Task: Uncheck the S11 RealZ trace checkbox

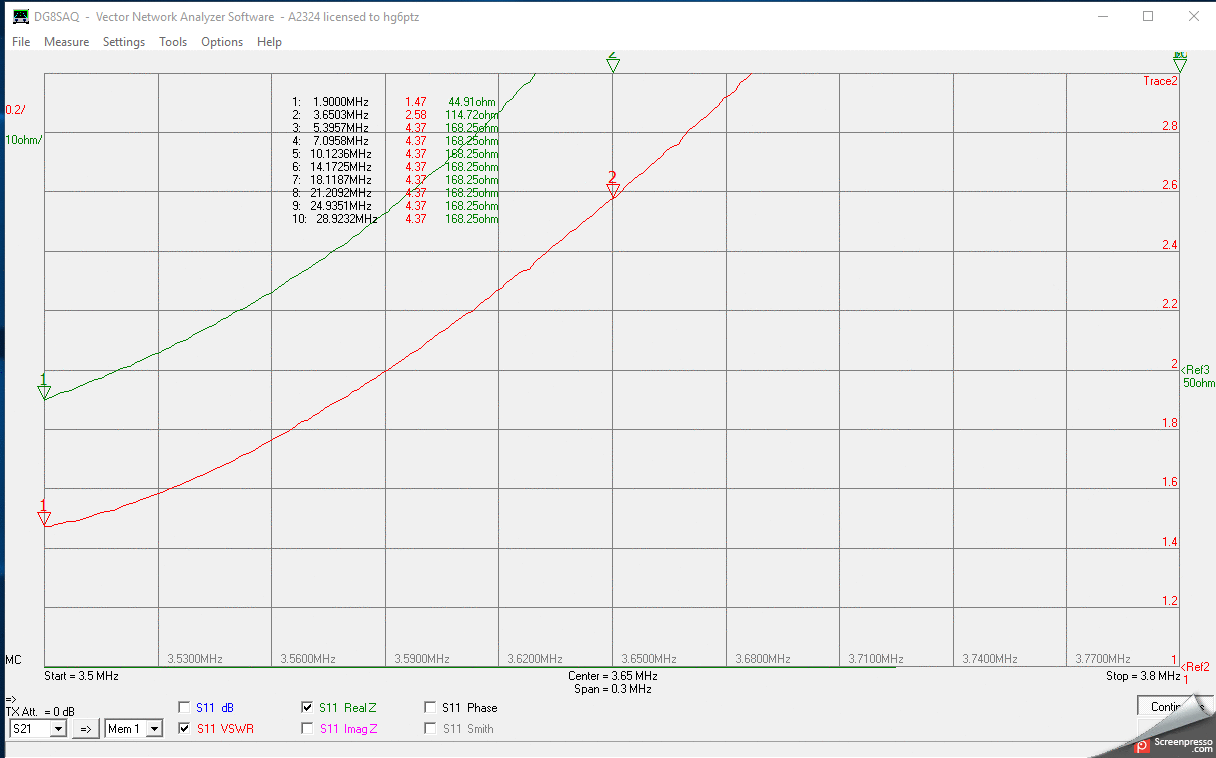Action: 307,708
